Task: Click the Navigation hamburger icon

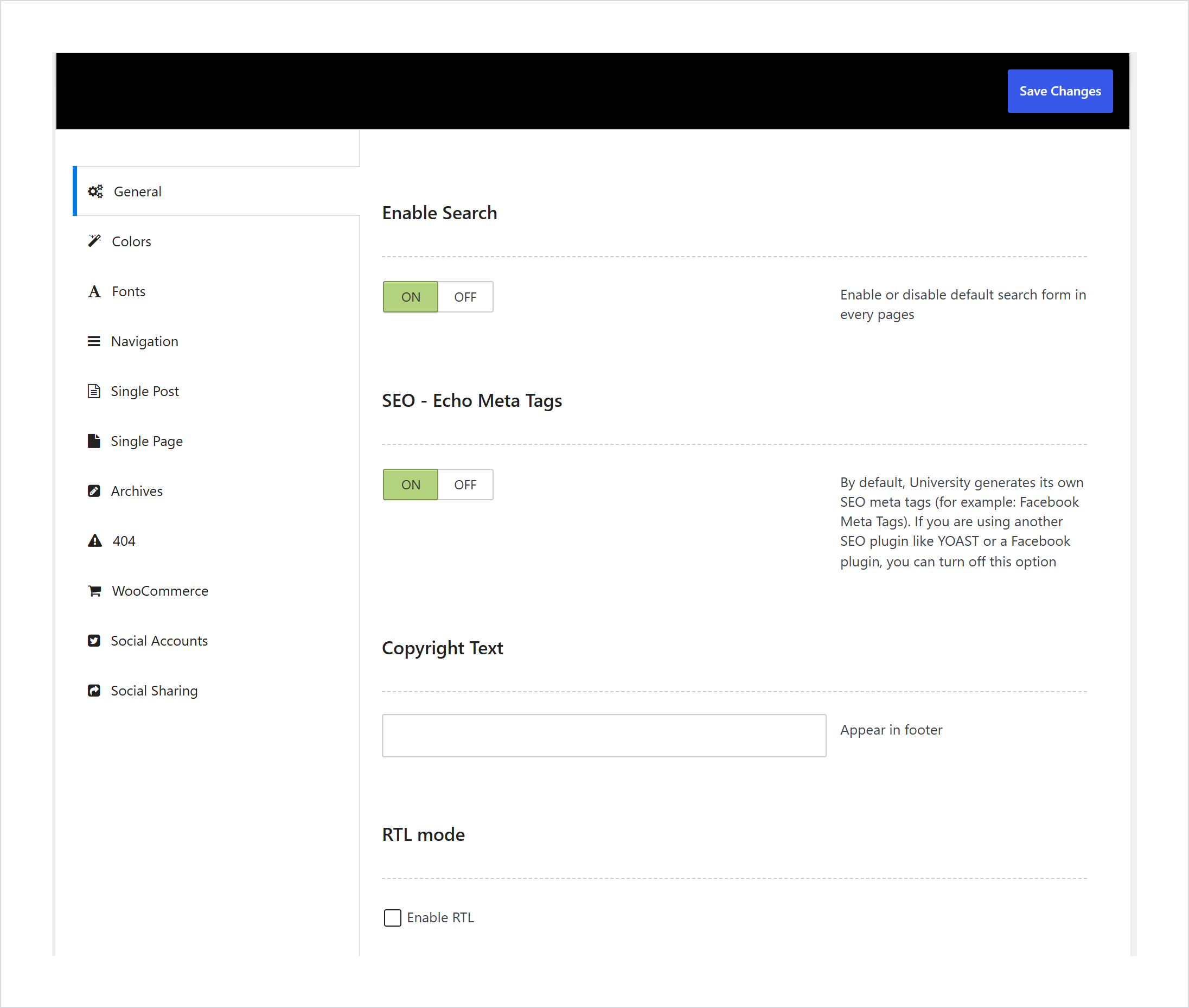Action: [94, 341]
